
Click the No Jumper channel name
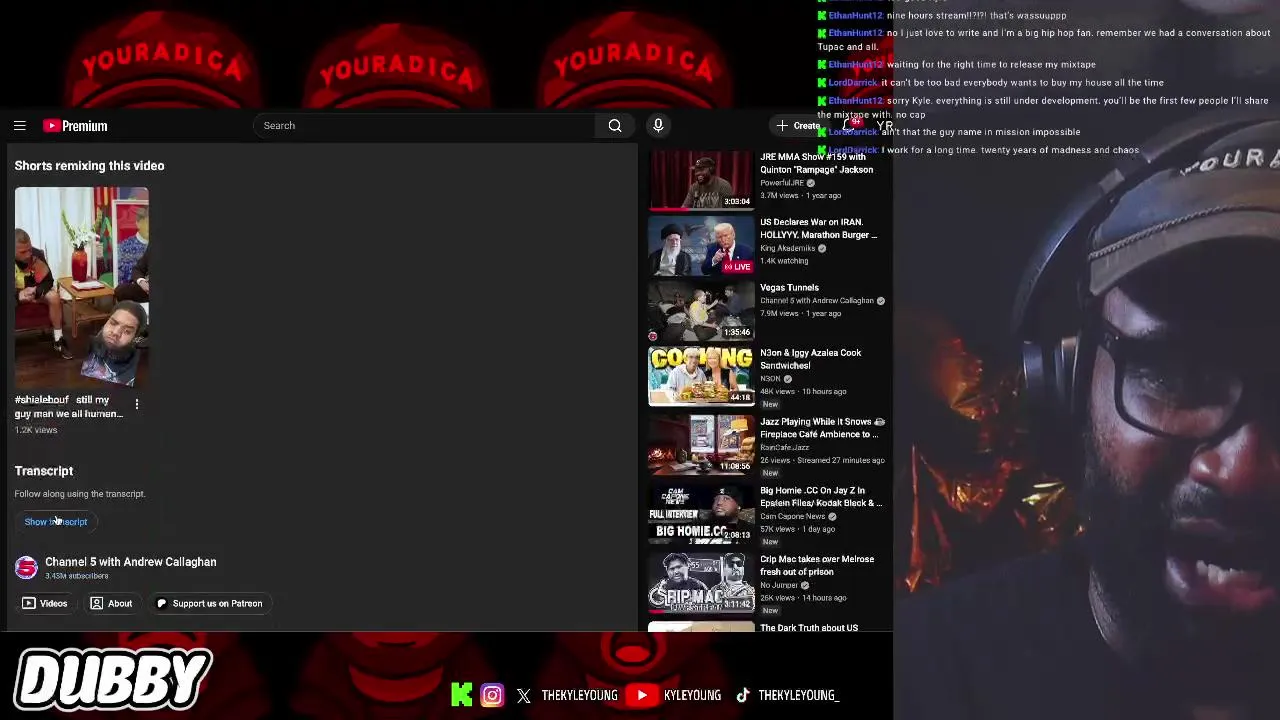click(779, 585)
